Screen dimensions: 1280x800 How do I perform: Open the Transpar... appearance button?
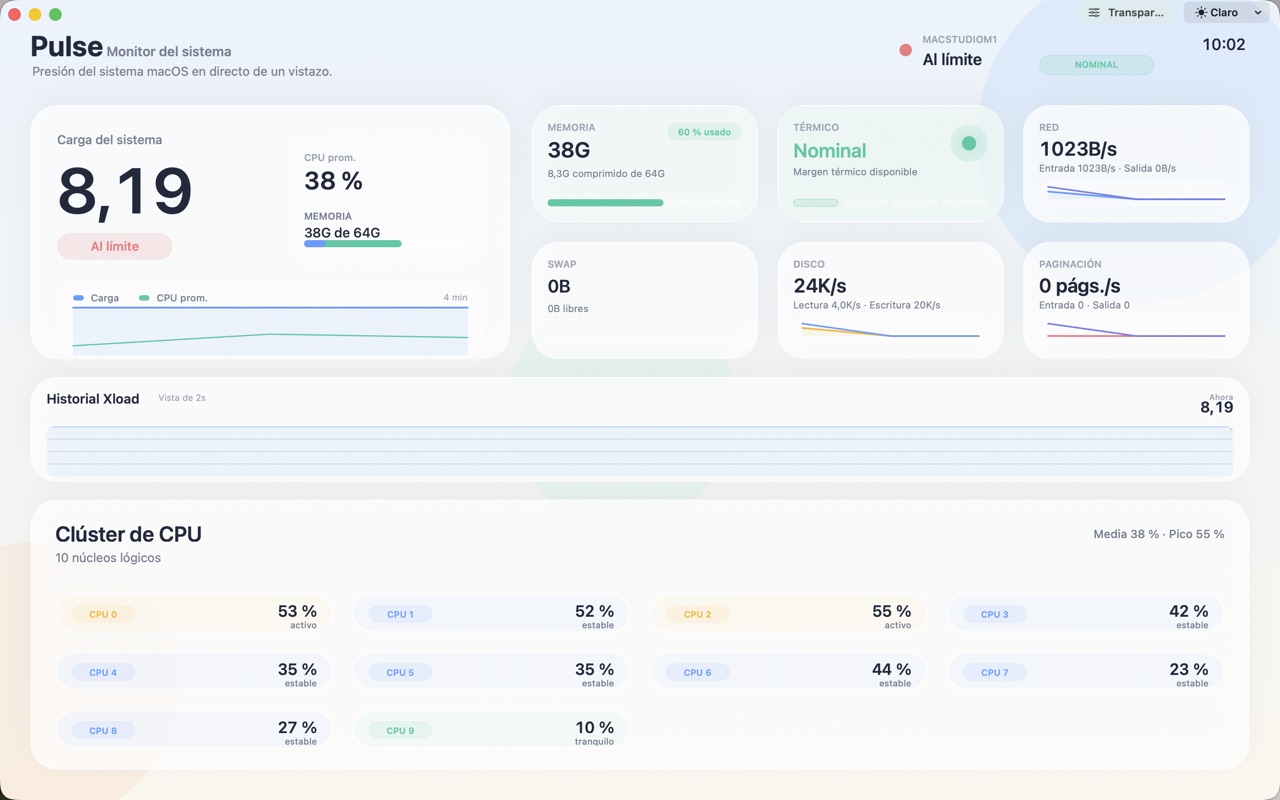[1127, 13]
